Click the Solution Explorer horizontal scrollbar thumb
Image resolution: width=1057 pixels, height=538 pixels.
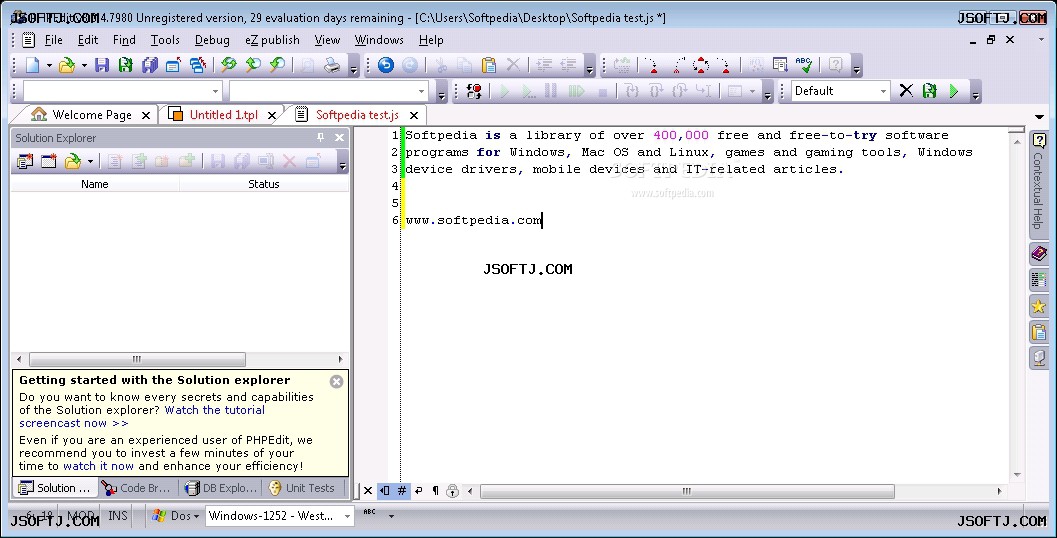pyautogui.click(x=137, y=359)
